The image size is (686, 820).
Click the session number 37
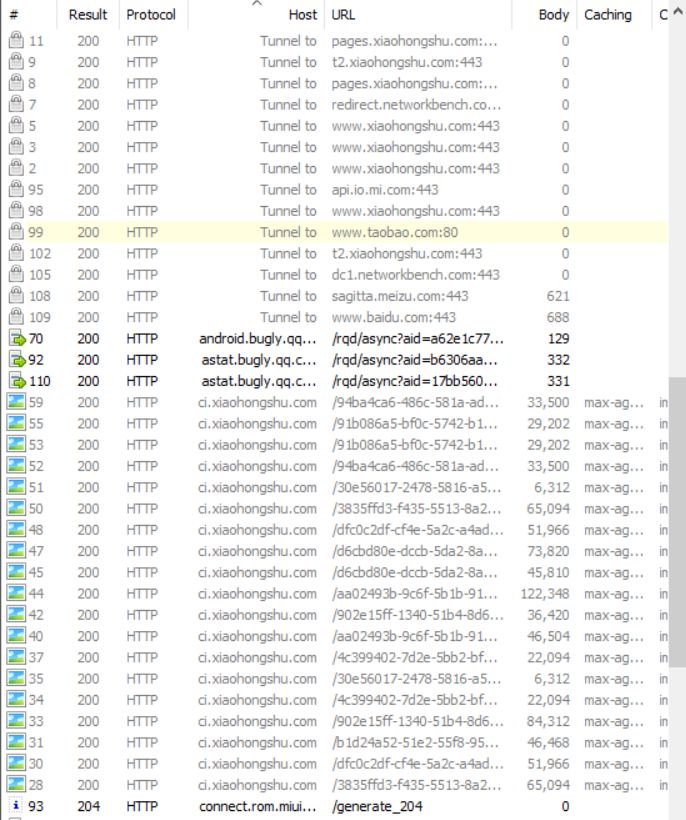[36, 657]
